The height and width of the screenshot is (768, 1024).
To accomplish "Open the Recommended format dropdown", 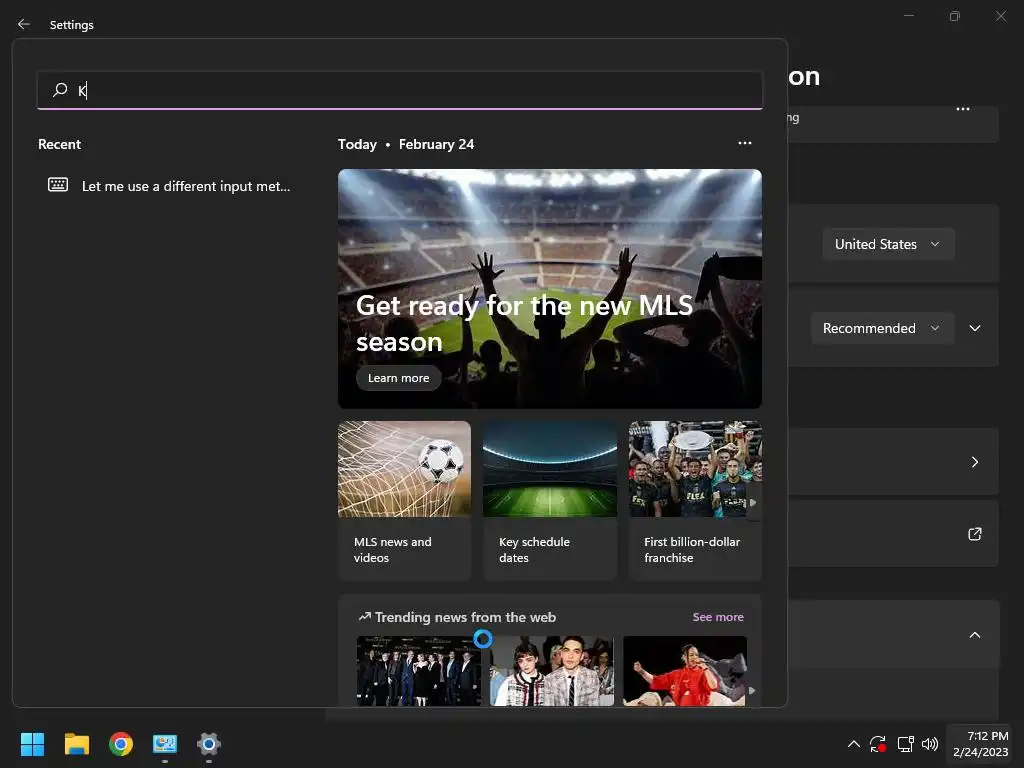I will (882, 328).
